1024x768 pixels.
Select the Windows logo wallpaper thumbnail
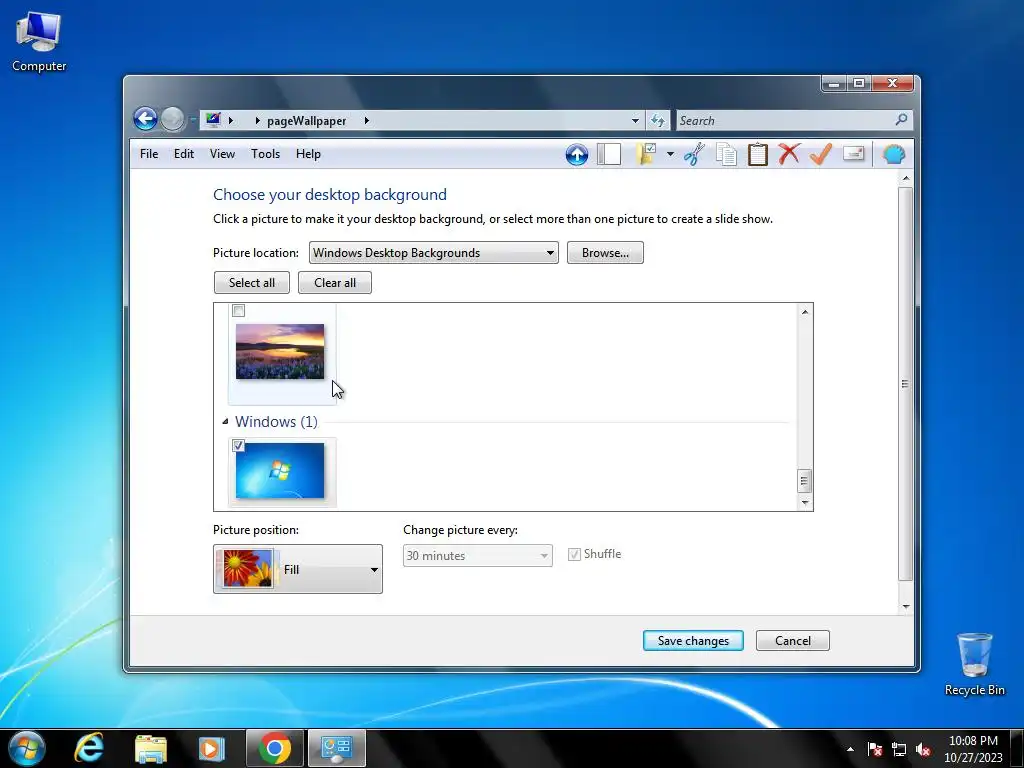click(280, 470)
